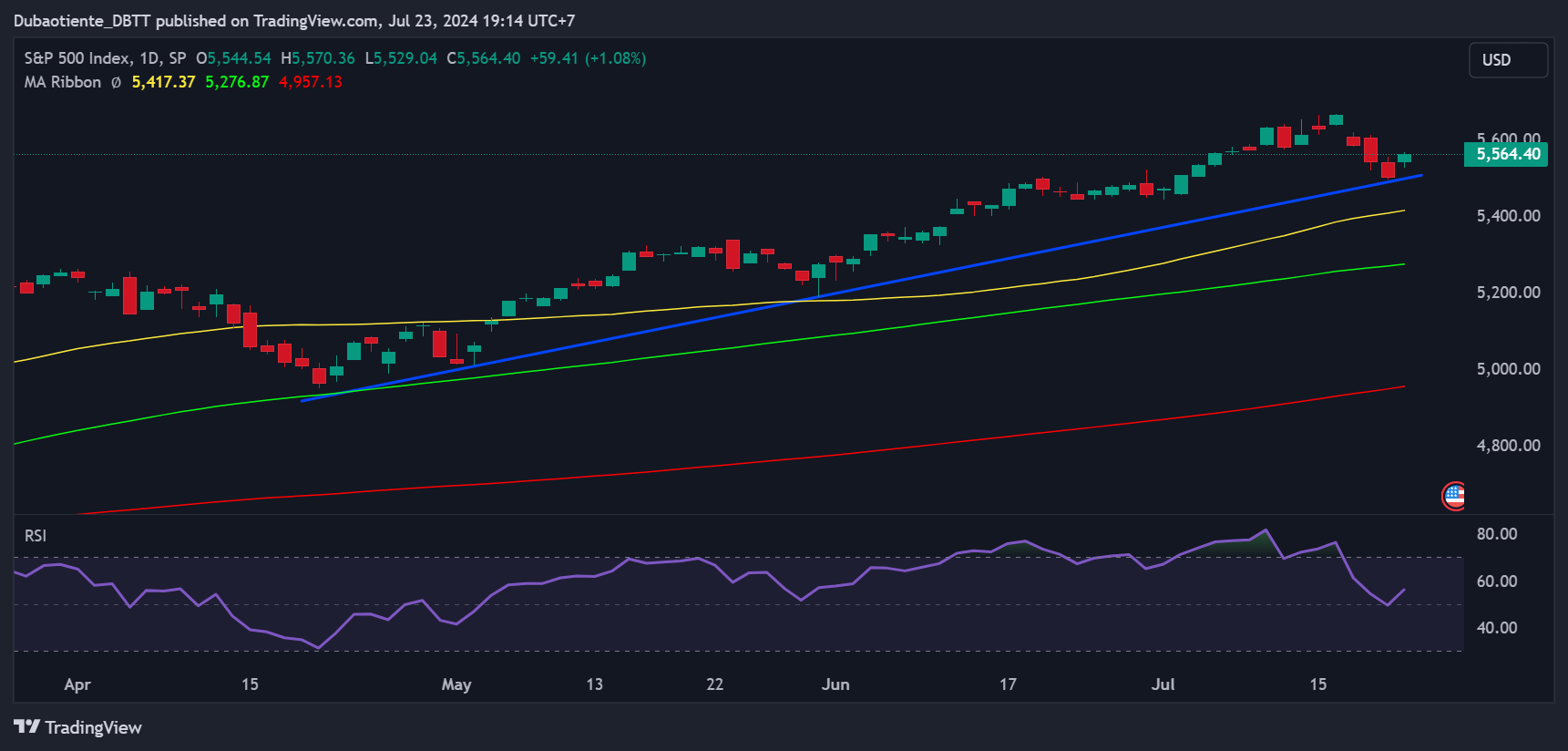Click the closing price C5,564.40 value

click(x=484, y=58)
